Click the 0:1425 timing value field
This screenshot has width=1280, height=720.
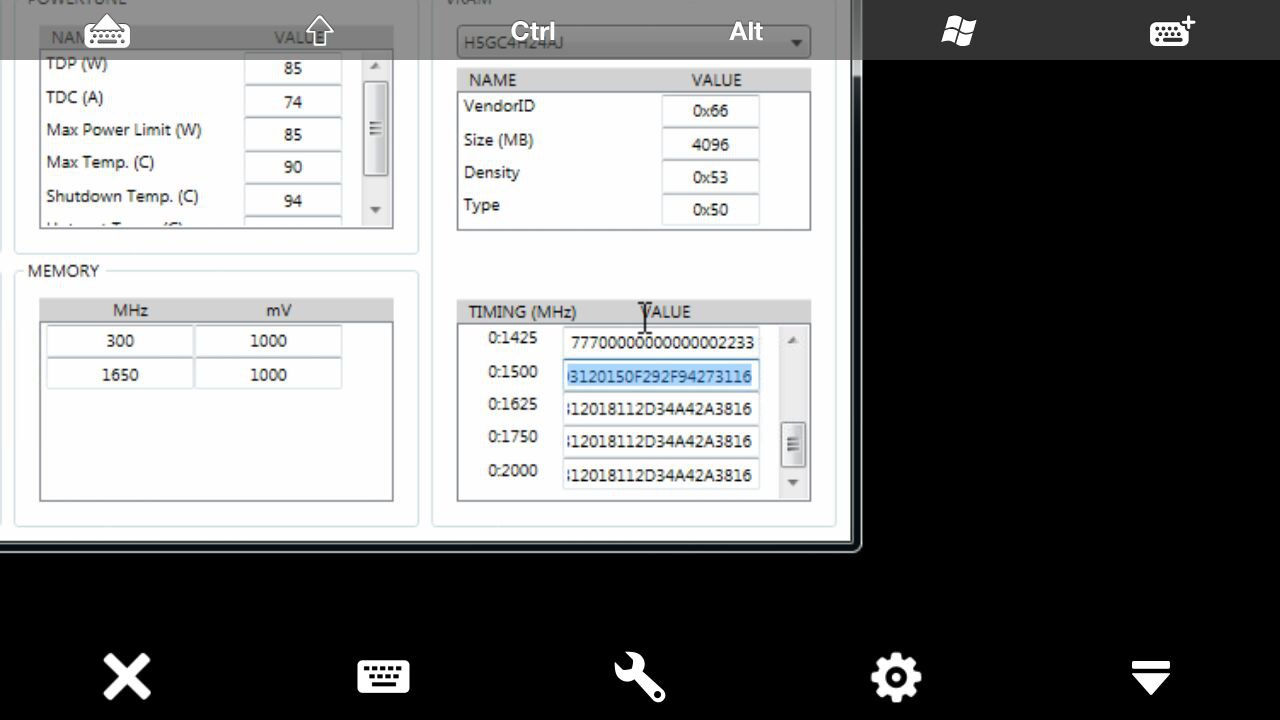pyautogui.click(x=661, y=342)
